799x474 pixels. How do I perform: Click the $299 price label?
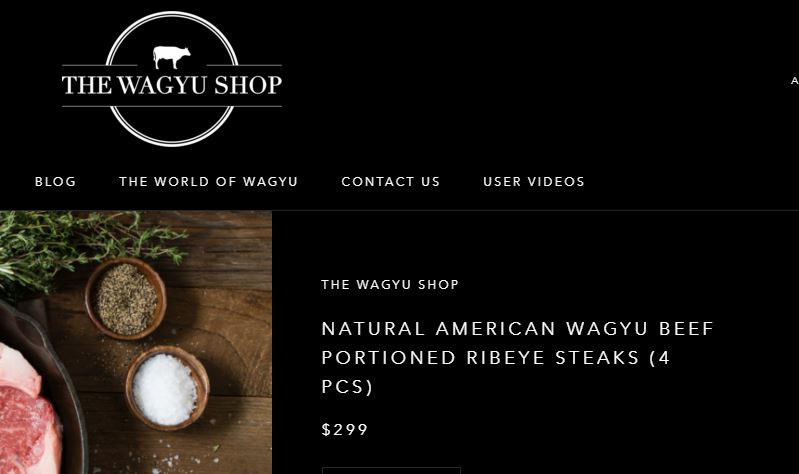pos(344,429)
